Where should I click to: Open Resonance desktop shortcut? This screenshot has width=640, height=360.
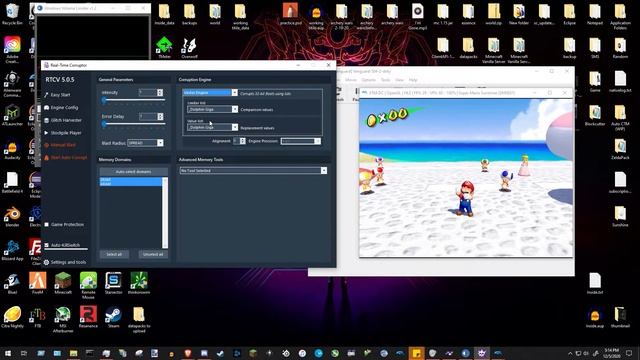(x=88, y=317)
